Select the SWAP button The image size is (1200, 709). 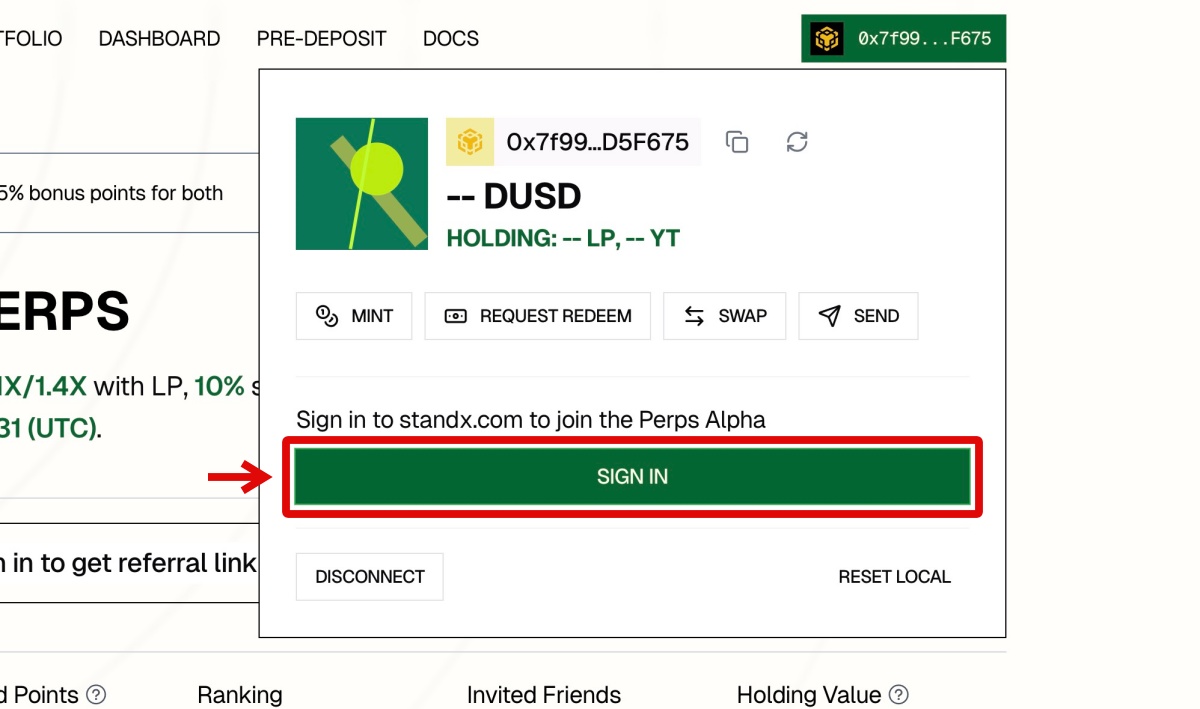(x=725, y=316)
